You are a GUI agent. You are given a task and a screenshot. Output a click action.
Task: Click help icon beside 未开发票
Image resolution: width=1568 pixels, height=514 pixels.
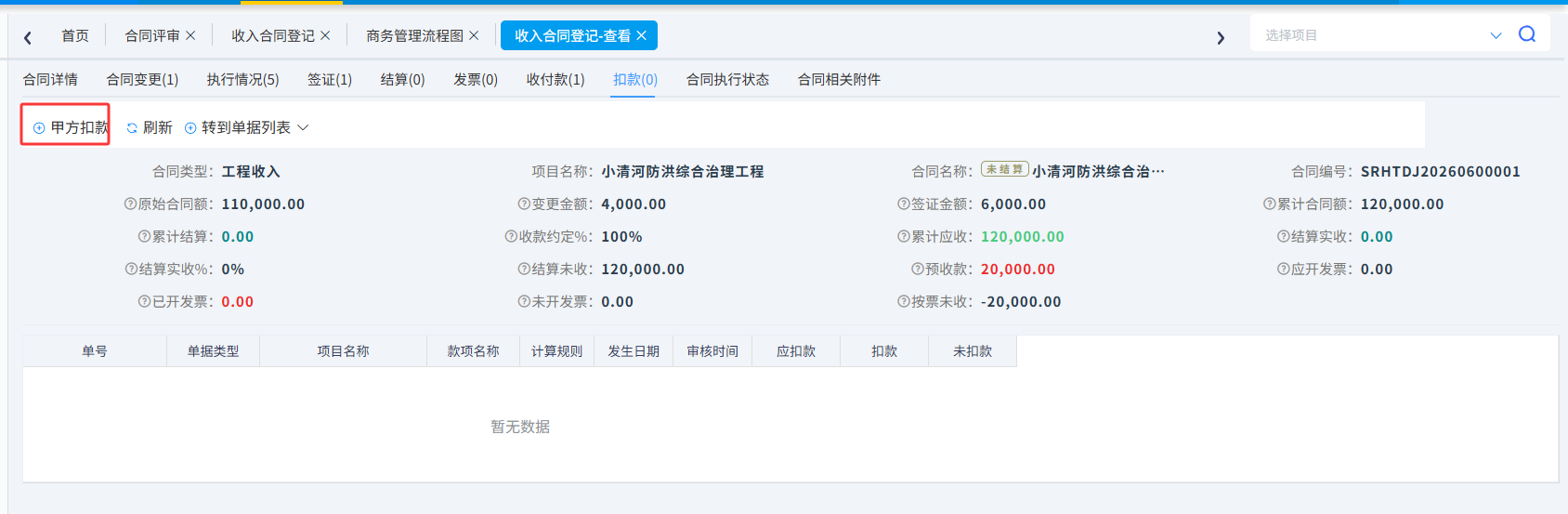pos(525,301)
